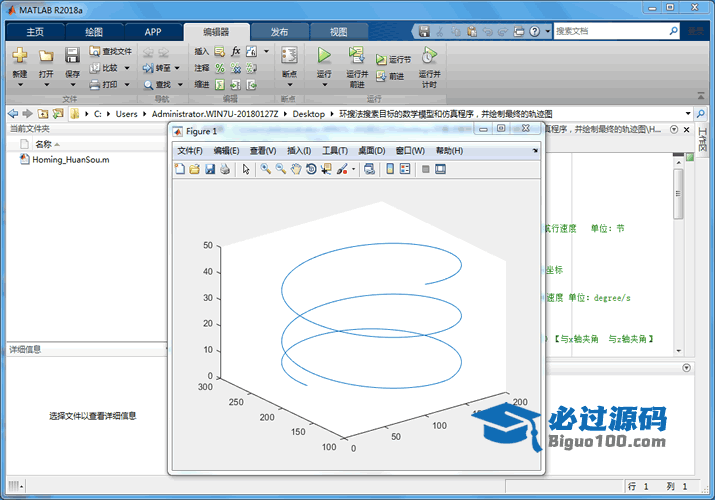The height and width of the screenshot is (500, 715).
Task: Click the 查找文件 (Find Files) button
Action: tap(110, 51)
